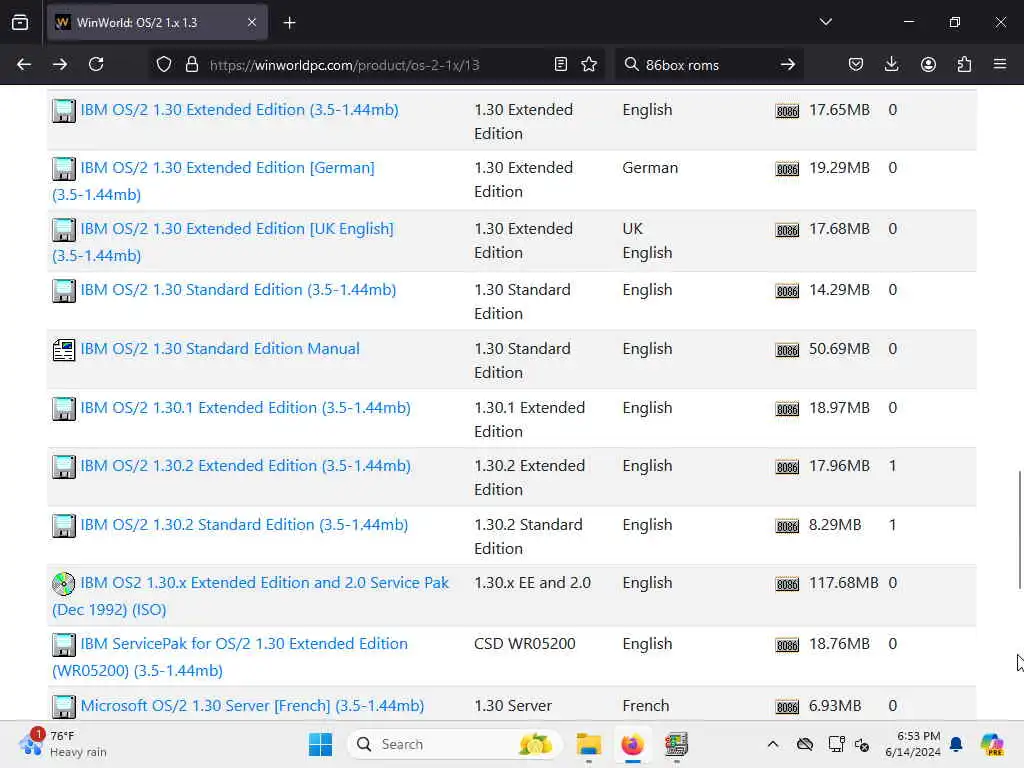The image size is (1024, 768).
Task: Open the 86Box app on the taskbar
Action: (x=676, y=744)
